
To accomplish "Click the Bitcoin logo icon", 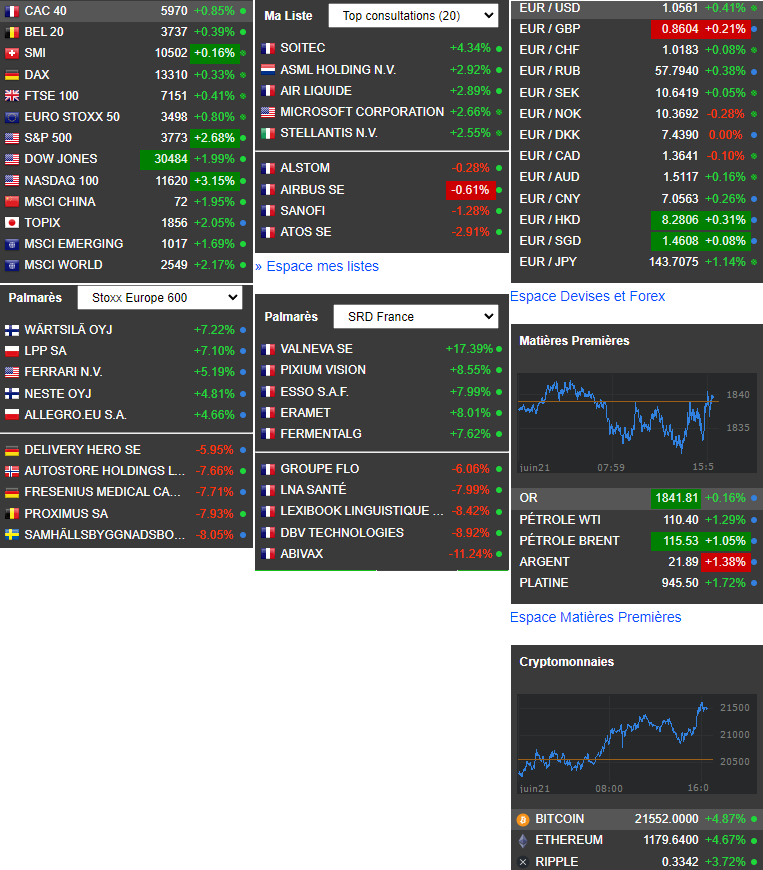I will [x=523, y=820].
